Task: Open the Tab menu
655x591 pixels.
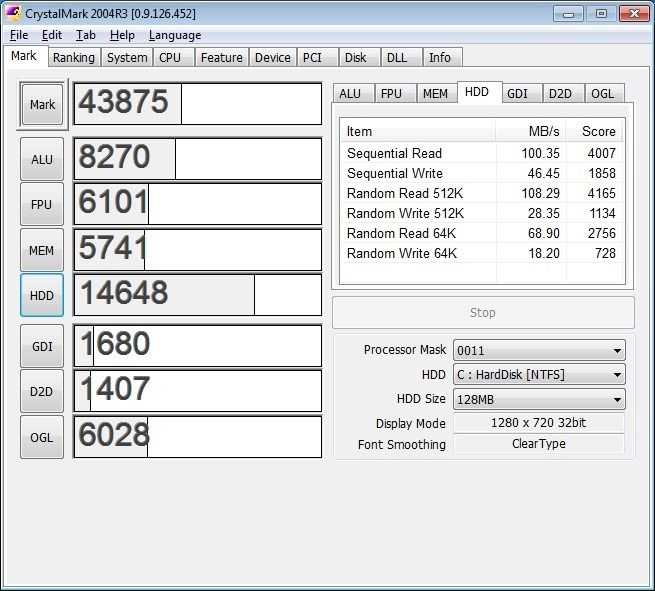Action: point(86,35)
